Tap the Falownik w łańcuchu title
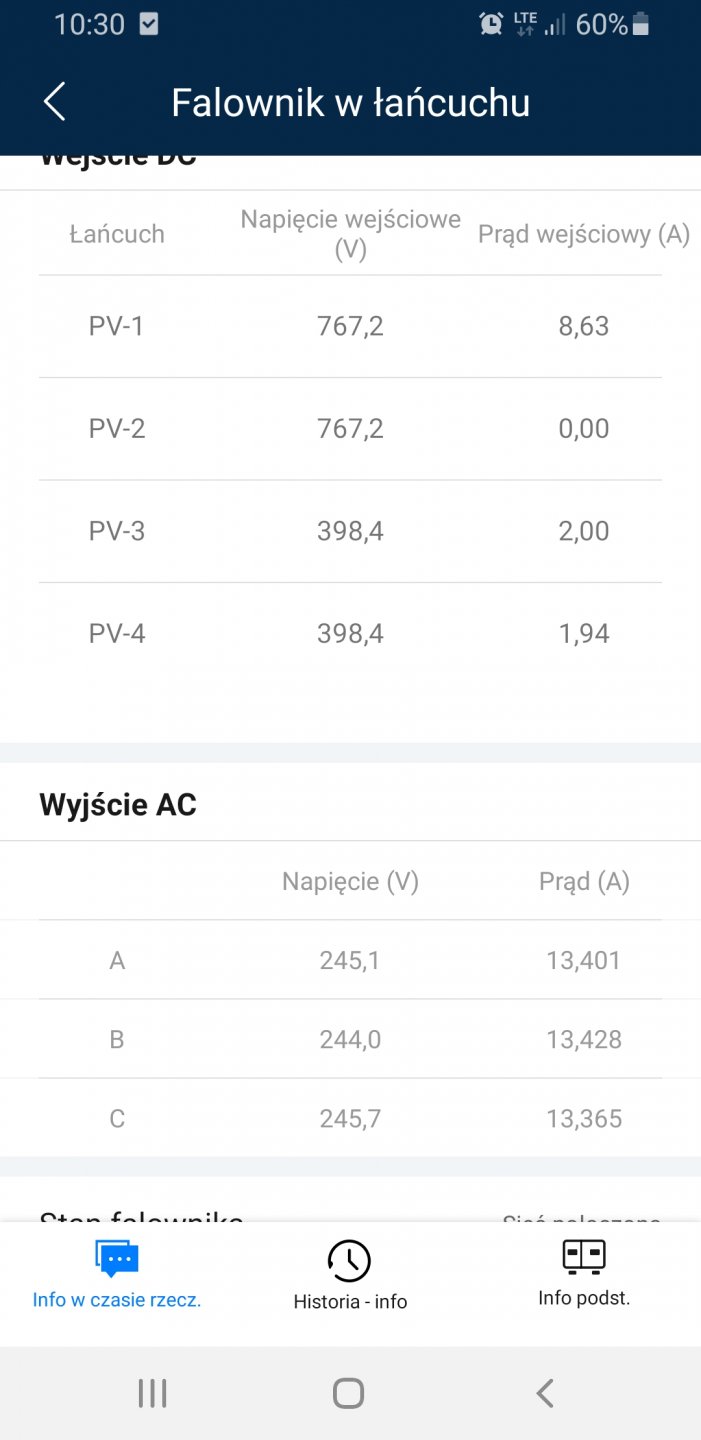The height and width of the screenshot is (1440, 701). click(350, 102)
